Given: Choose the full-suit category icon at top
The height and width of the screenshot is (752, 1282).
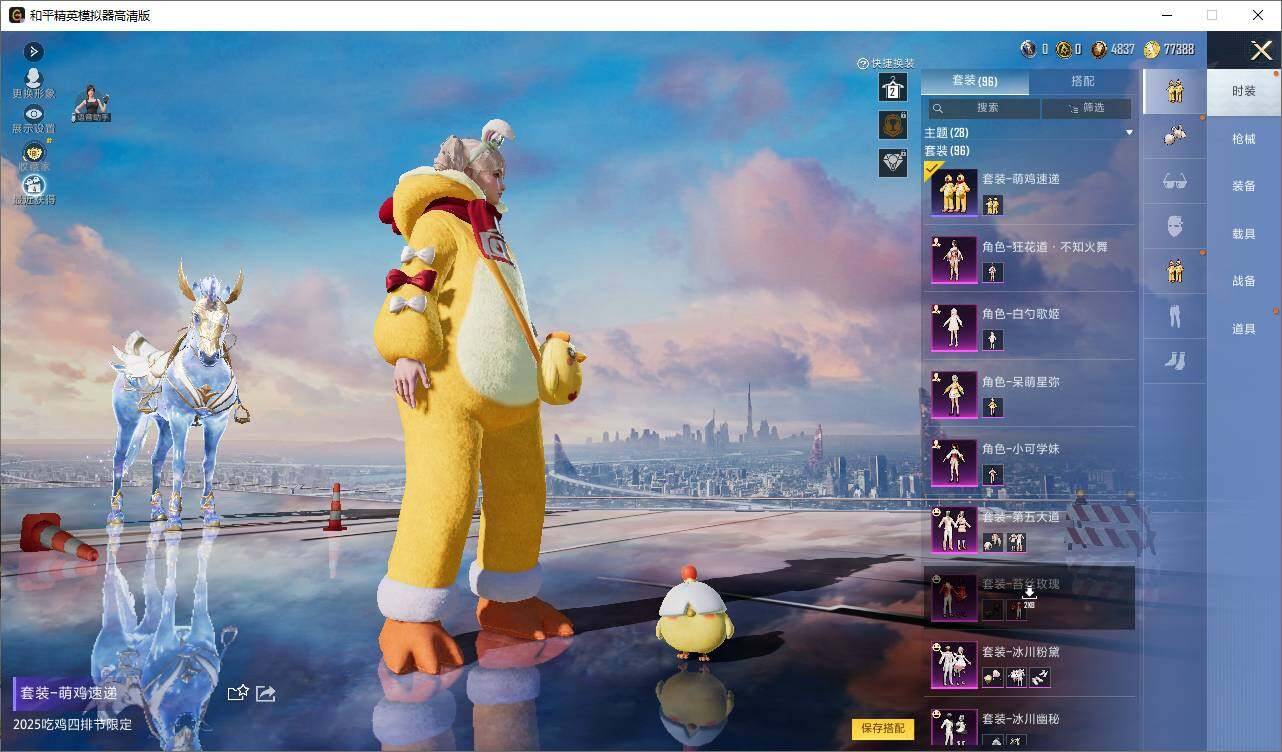Looking at the screenshot, I should click(1175, 91).
